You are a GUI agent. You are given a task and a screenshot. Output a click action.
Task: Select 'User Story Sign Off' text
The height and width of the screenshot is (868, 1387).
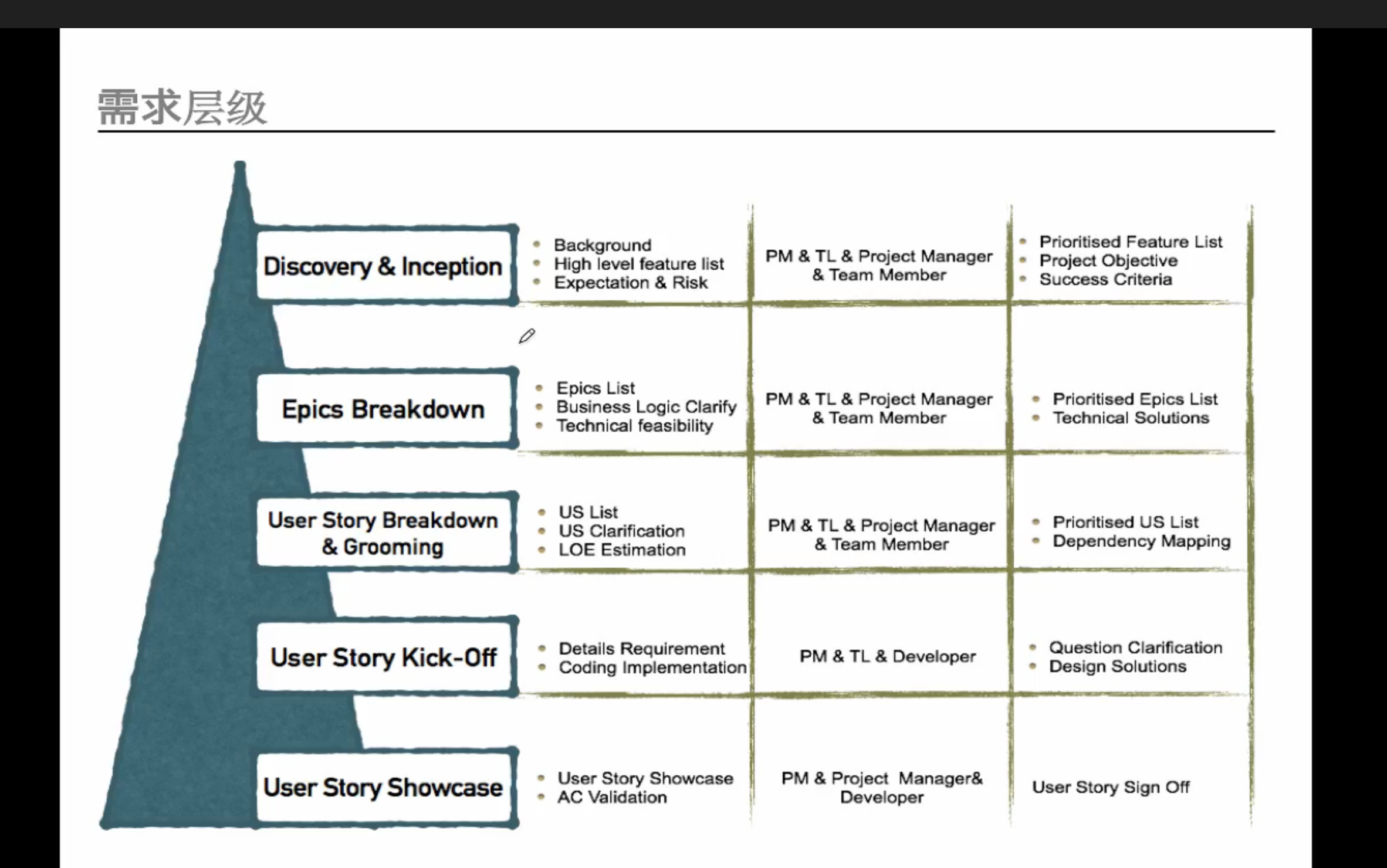point(1111,787)
